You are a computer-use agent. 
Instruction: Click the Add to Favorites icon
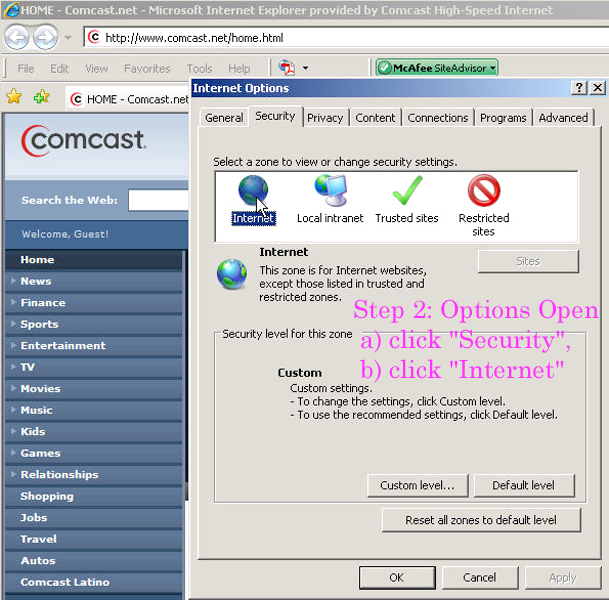point(41,97)
